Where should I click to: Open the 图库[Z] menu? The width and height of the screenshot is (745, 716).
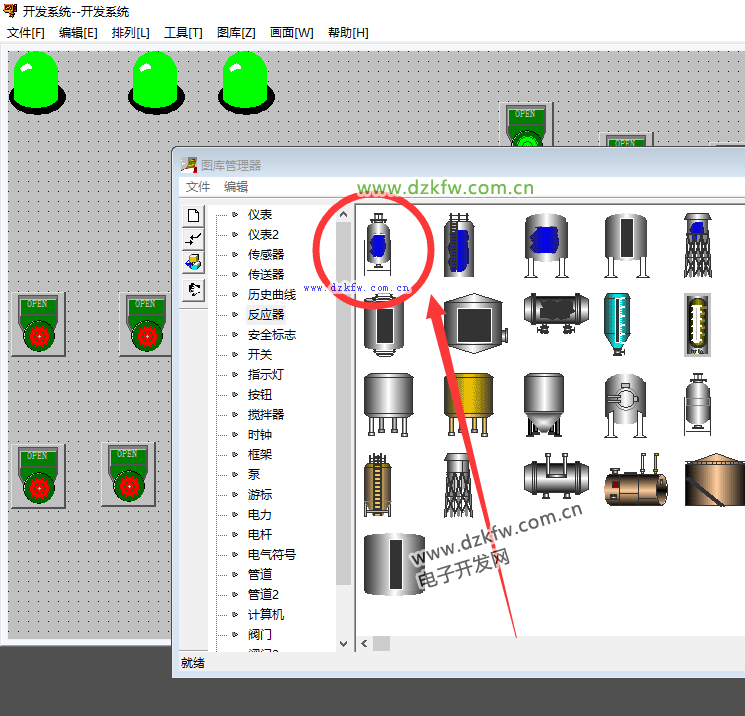tap(236, 32)
